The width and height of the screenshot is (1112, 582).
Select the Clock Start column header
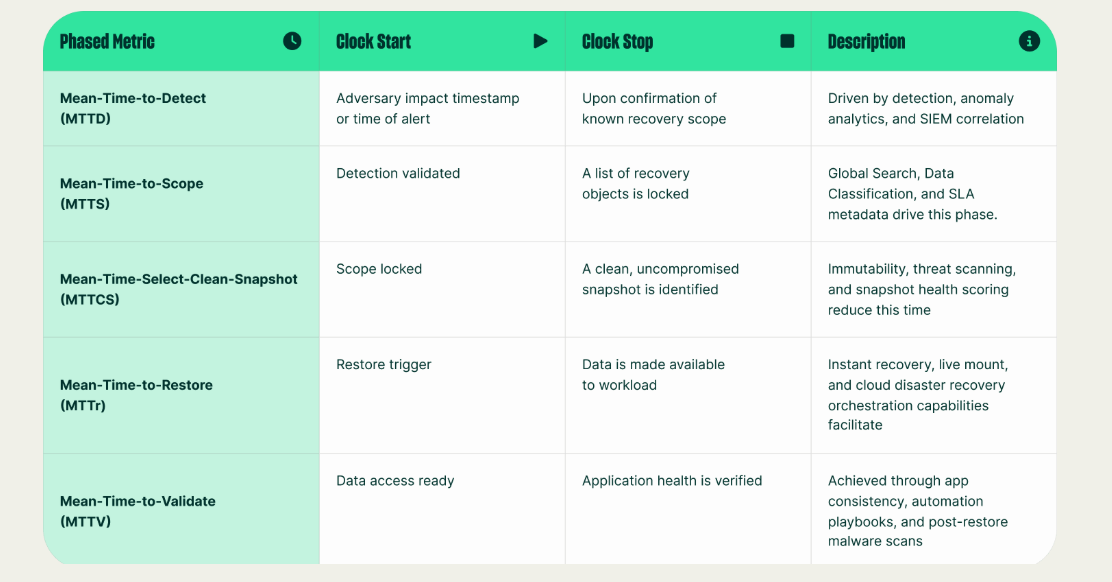(x=374, y=41)
